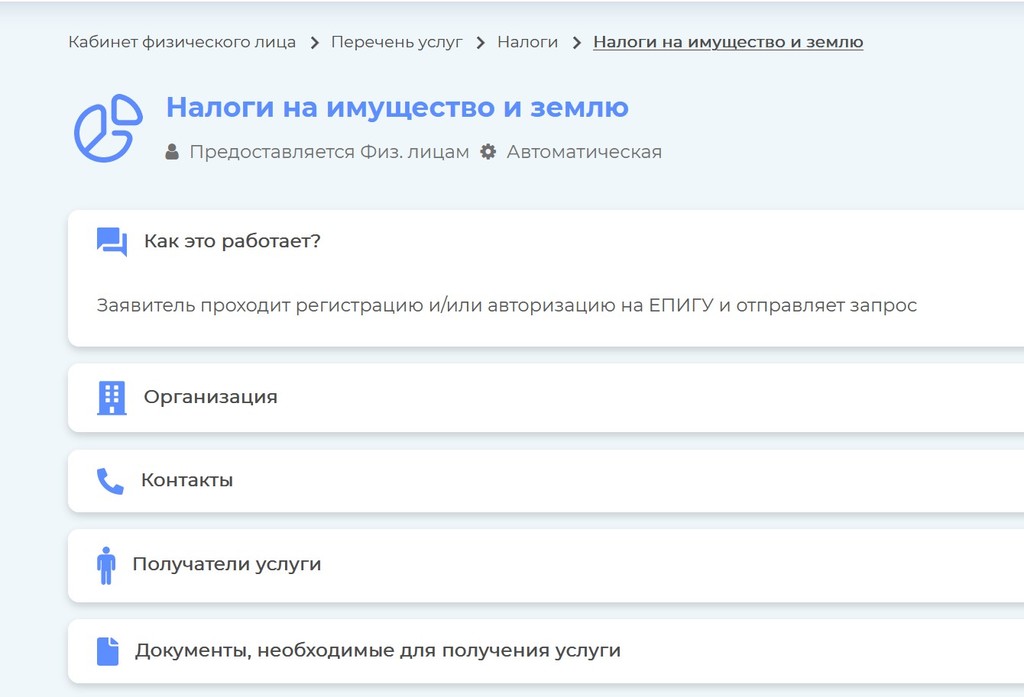Click the user icon before 'Предоставляется Физ. лицам'
This screenshot has width=1024, height=697.
(x=172, y=152)
